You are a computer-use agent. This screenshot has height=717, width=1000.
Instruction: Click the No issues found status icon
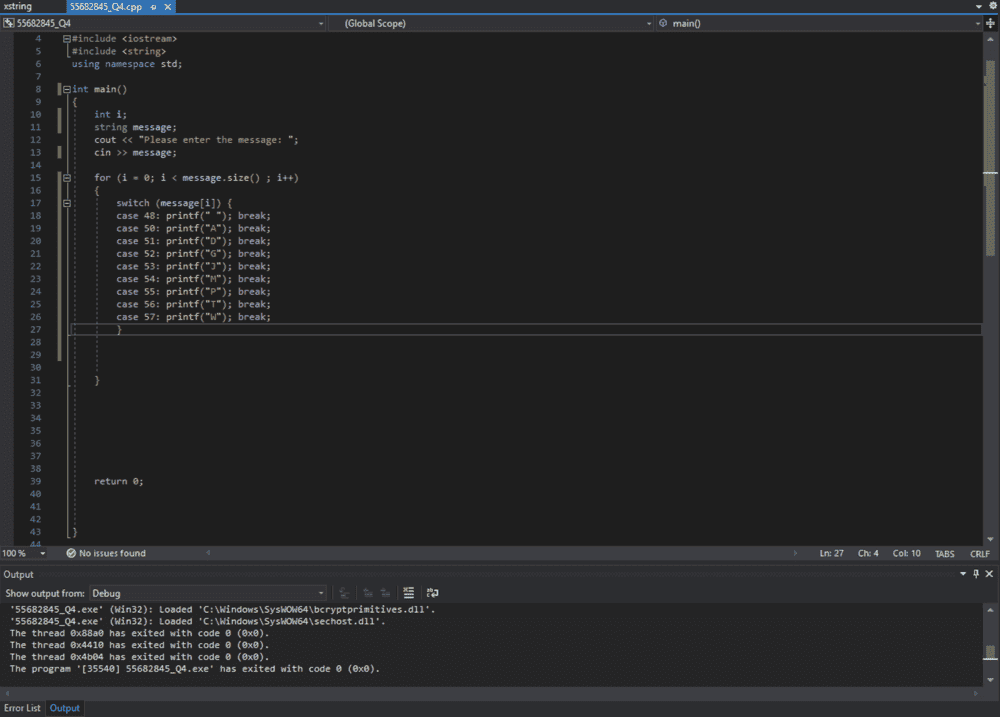[72, 553]
